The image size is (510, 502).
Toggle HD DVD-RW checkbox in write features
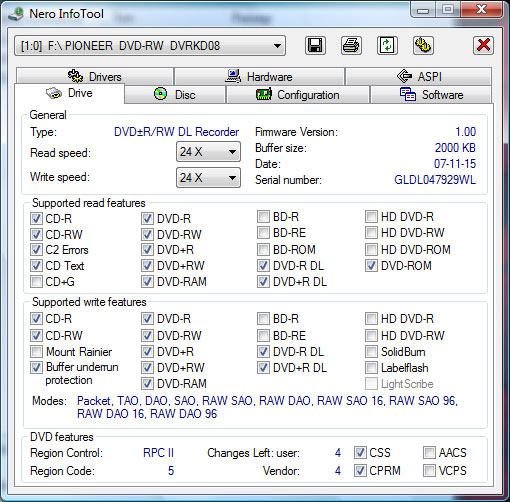(x=371, y=335)
